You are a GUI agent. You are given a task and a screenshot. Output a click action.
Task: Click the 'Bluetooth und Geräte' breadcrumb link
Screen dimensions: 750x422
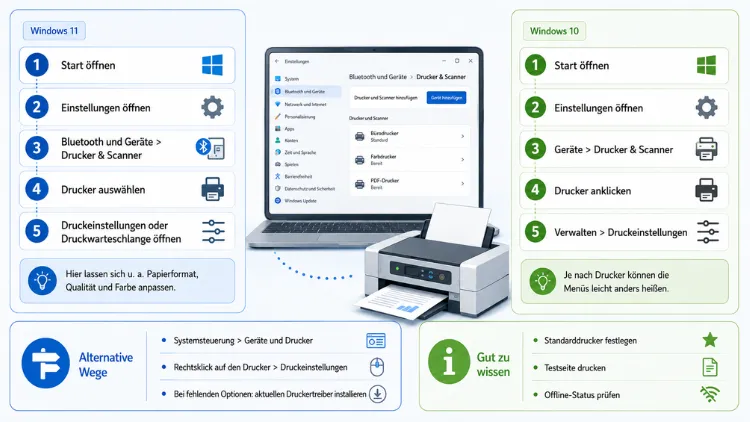coord(377,77)
